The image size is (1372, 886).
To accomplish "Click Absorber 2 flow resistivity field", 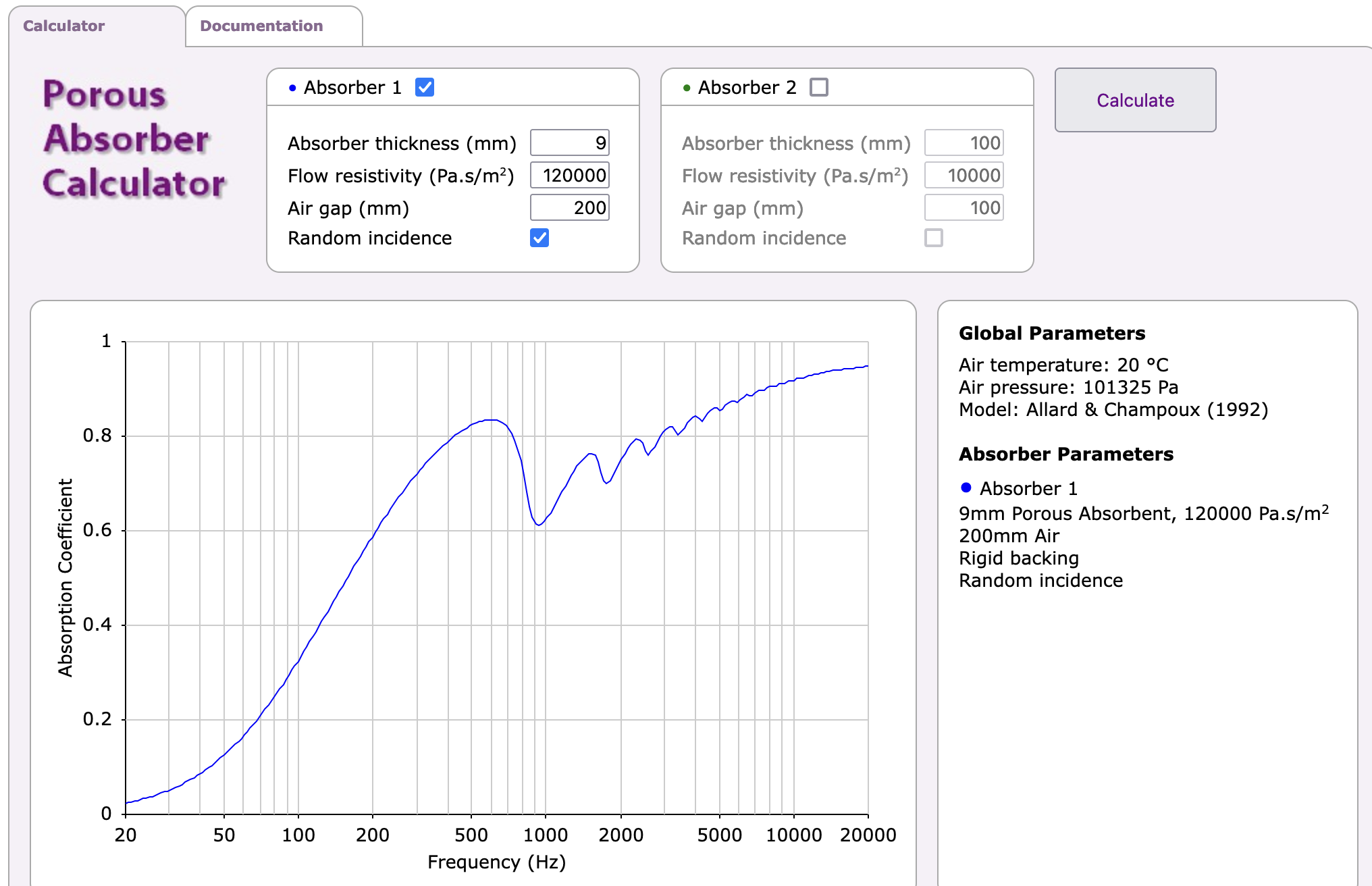I will pos(964,176).
